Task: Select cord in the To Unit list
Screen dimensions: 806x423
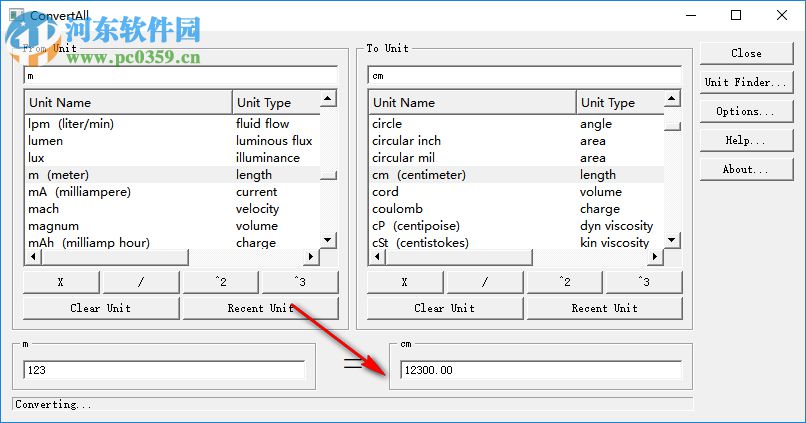Action: coord(517,192)
